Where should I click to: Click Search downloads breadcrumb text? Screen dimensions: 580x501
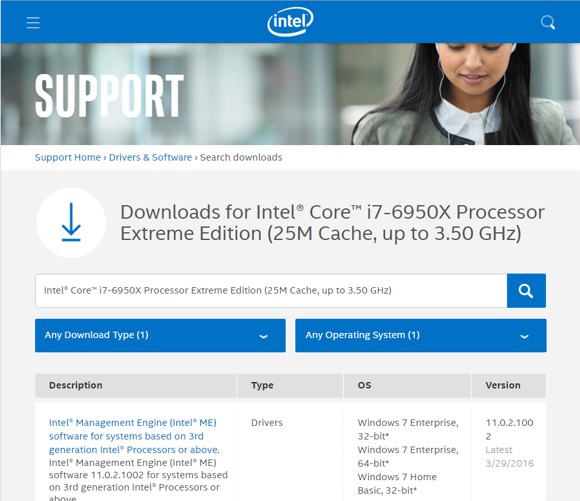coord(241,157)
